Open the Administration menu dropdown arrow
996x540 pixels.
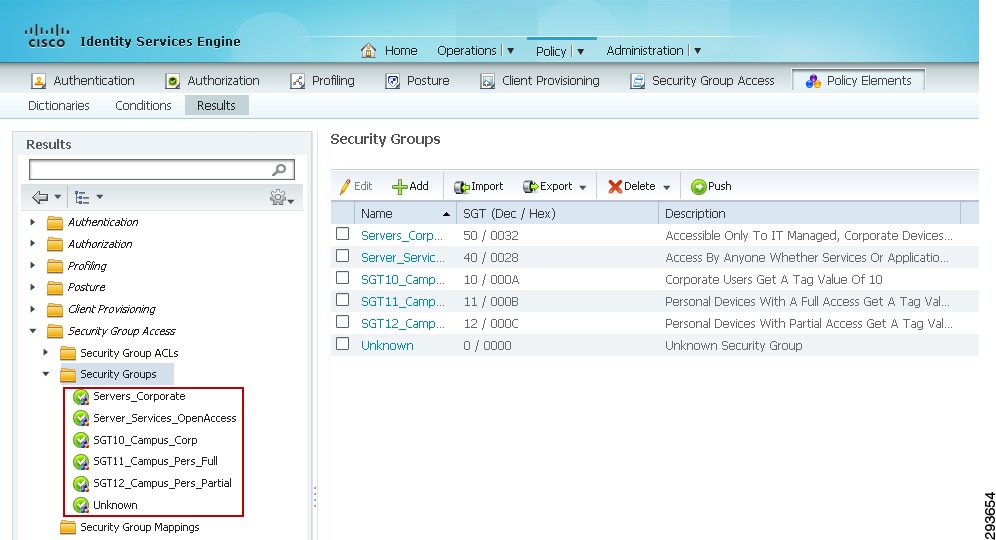697,51
